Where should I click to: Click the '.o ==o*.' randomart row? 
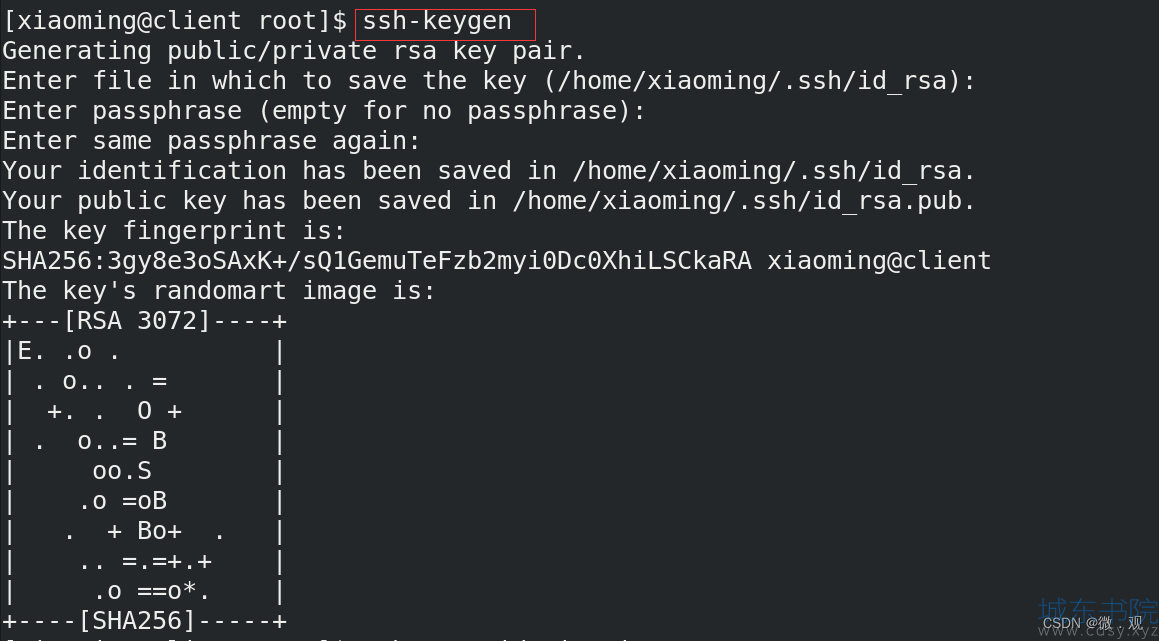click(x=145, y=591)
